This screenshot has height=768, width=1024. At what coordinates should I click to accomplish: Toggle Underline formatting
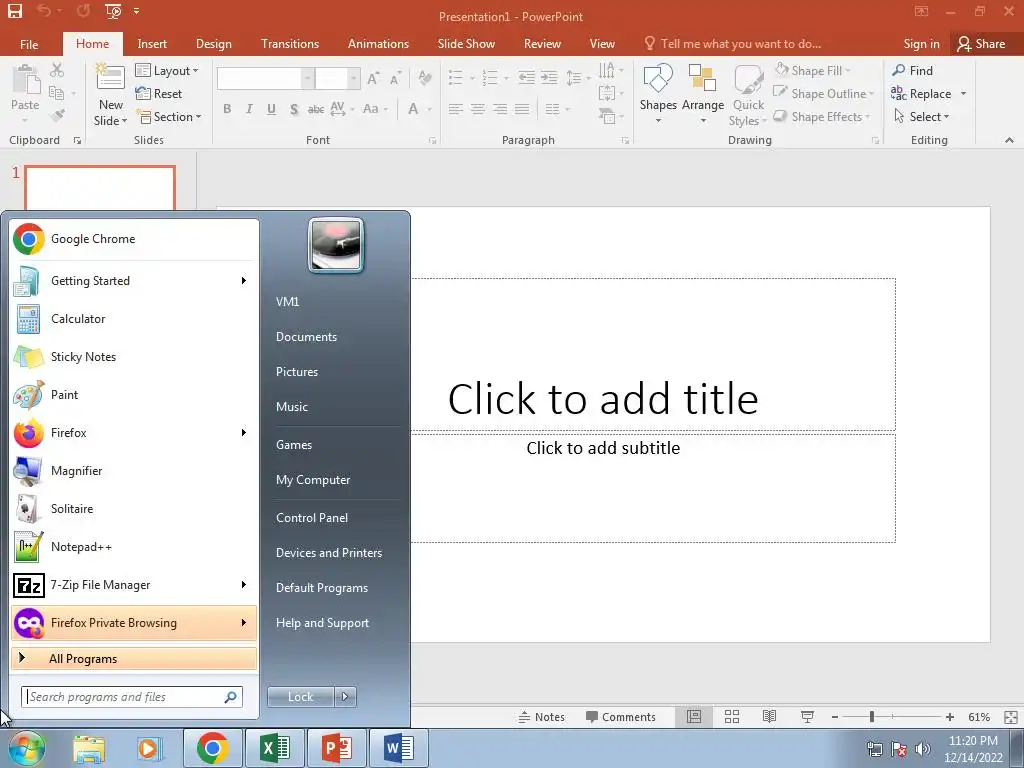(271, 109)
